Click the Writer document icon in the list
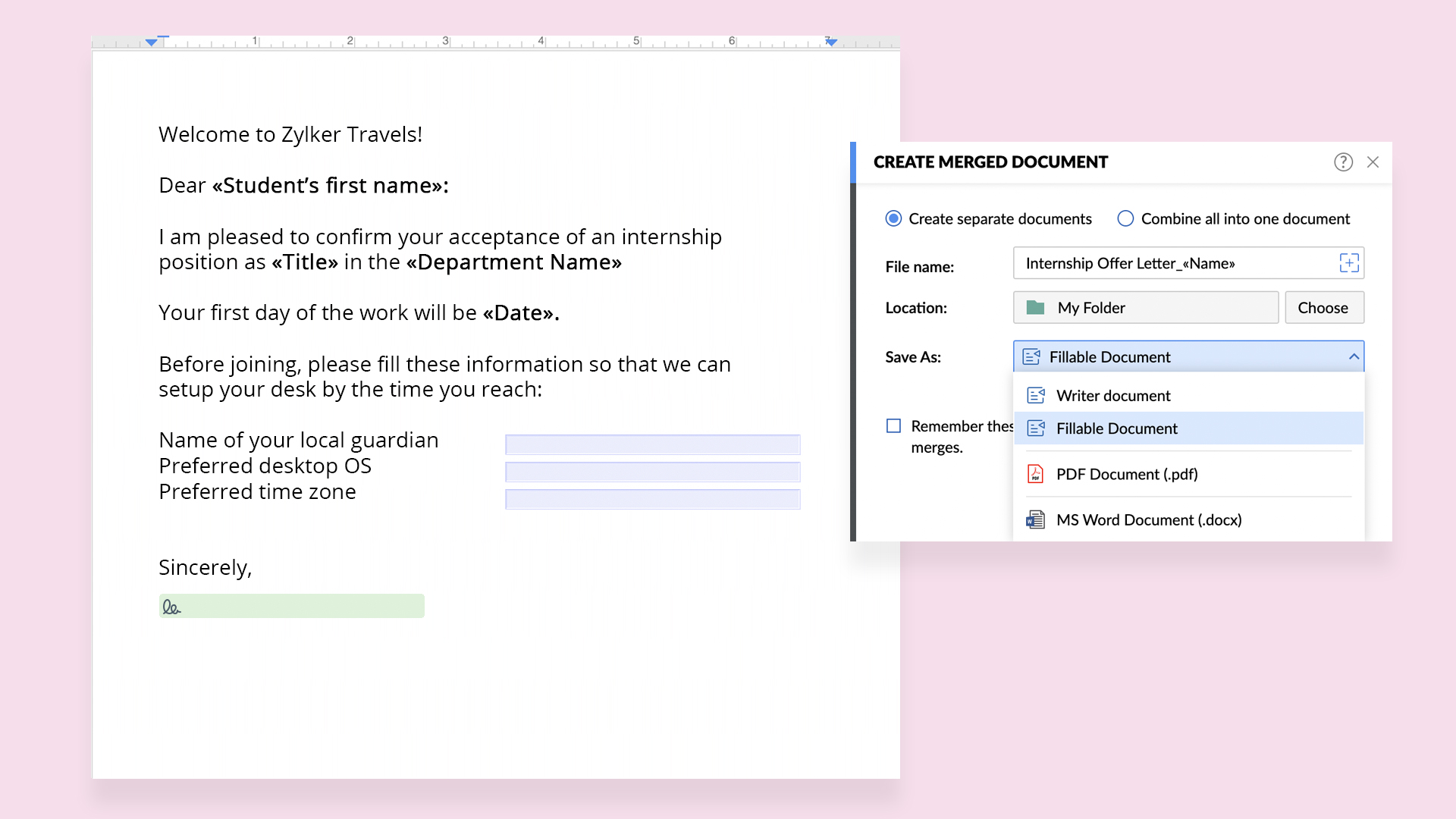Viewport: 1456px width, 819px height. [x=1035, y=396]
